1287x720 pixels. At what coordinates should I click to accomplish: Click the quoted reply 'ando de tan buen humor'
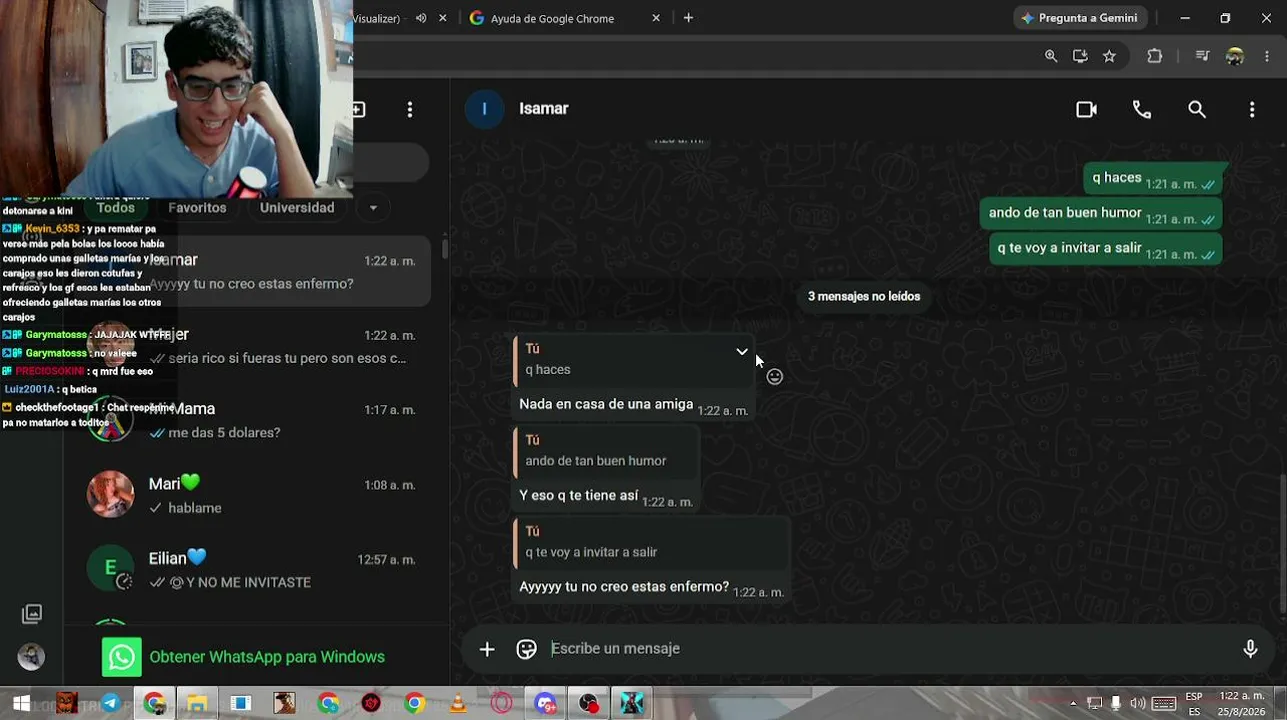(606, 451)
